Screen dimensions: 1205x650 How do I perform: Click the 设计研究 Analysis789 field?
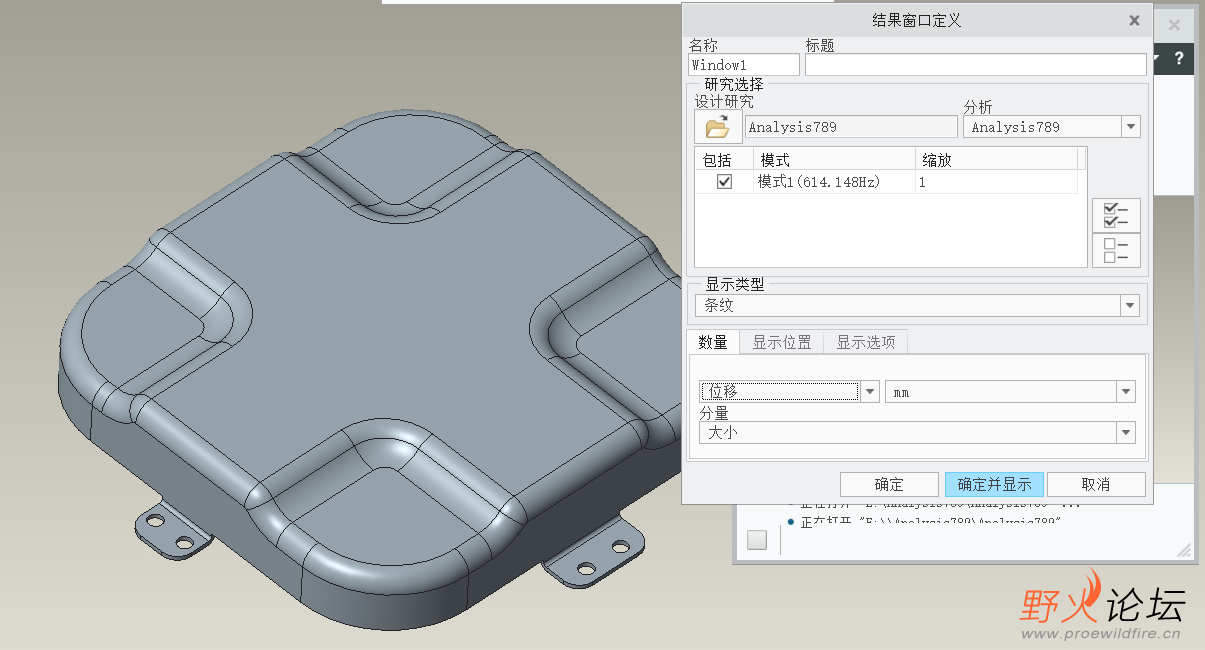[x=851, y=127]
